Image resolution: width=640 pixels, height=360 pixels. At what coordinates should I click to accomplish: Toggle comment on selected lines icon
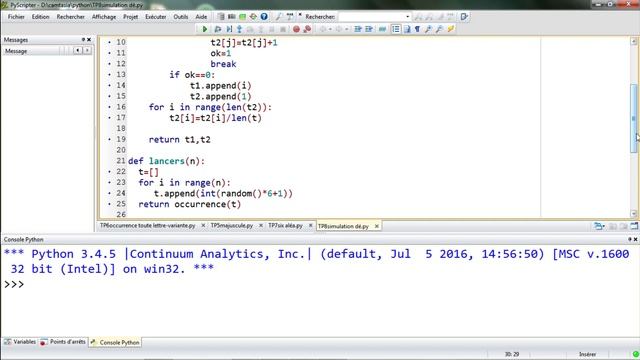382,29
